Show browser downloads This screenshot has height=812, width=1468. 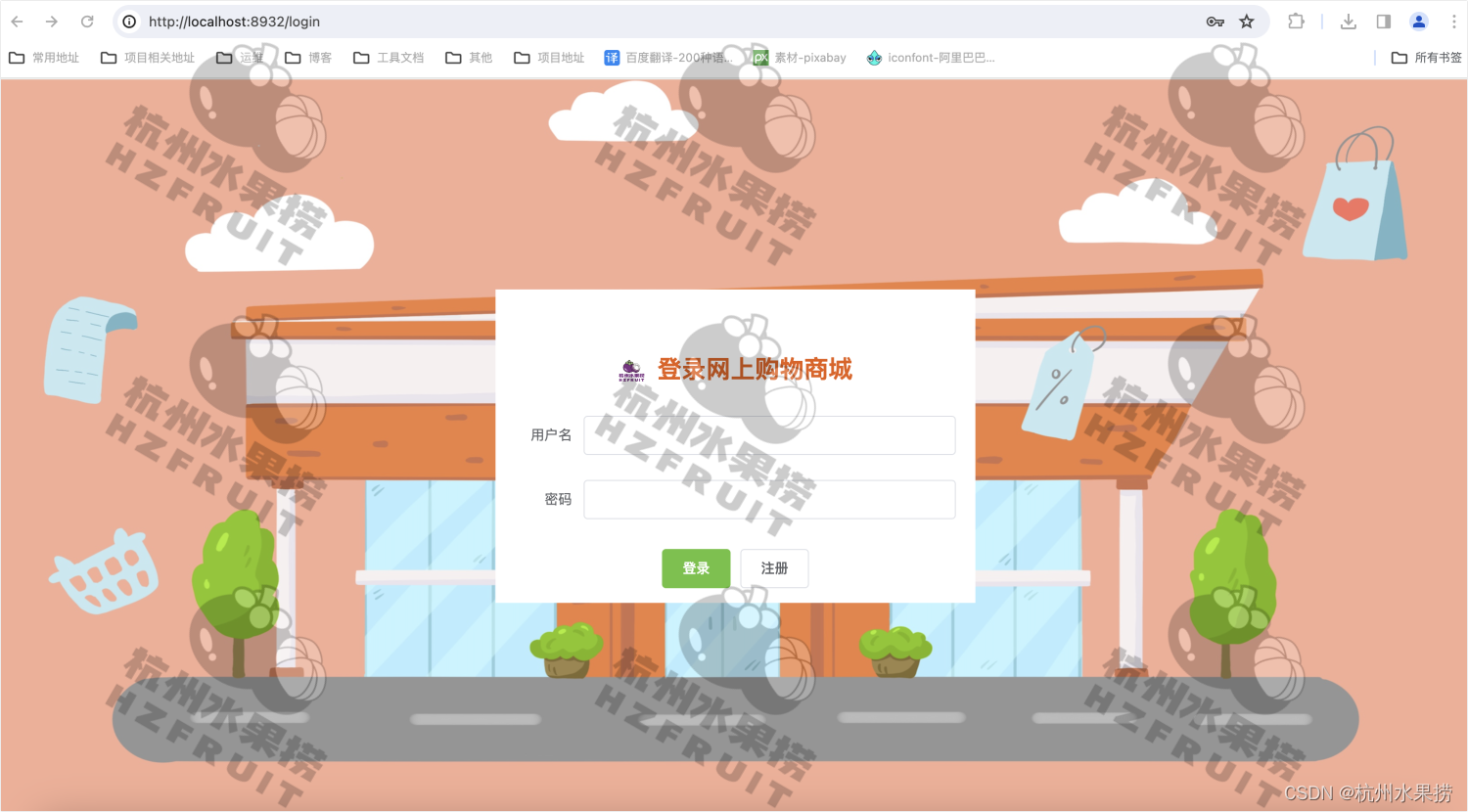click(1349, 22)
